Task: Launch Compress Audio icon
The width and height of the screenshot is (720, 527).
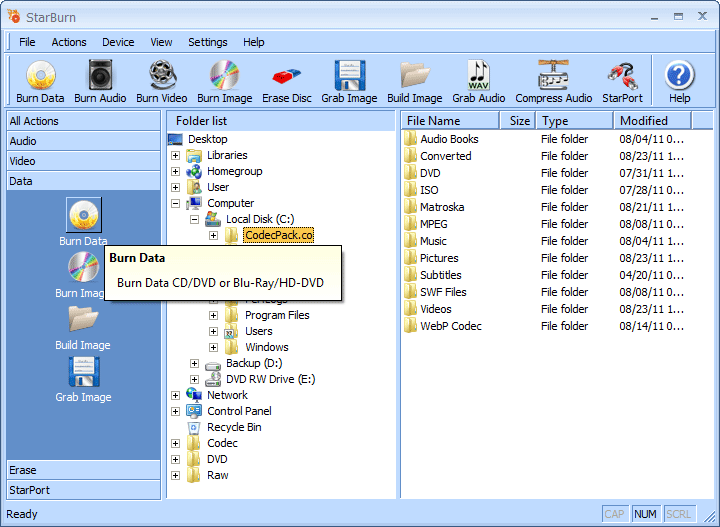Action: (553, 75)
